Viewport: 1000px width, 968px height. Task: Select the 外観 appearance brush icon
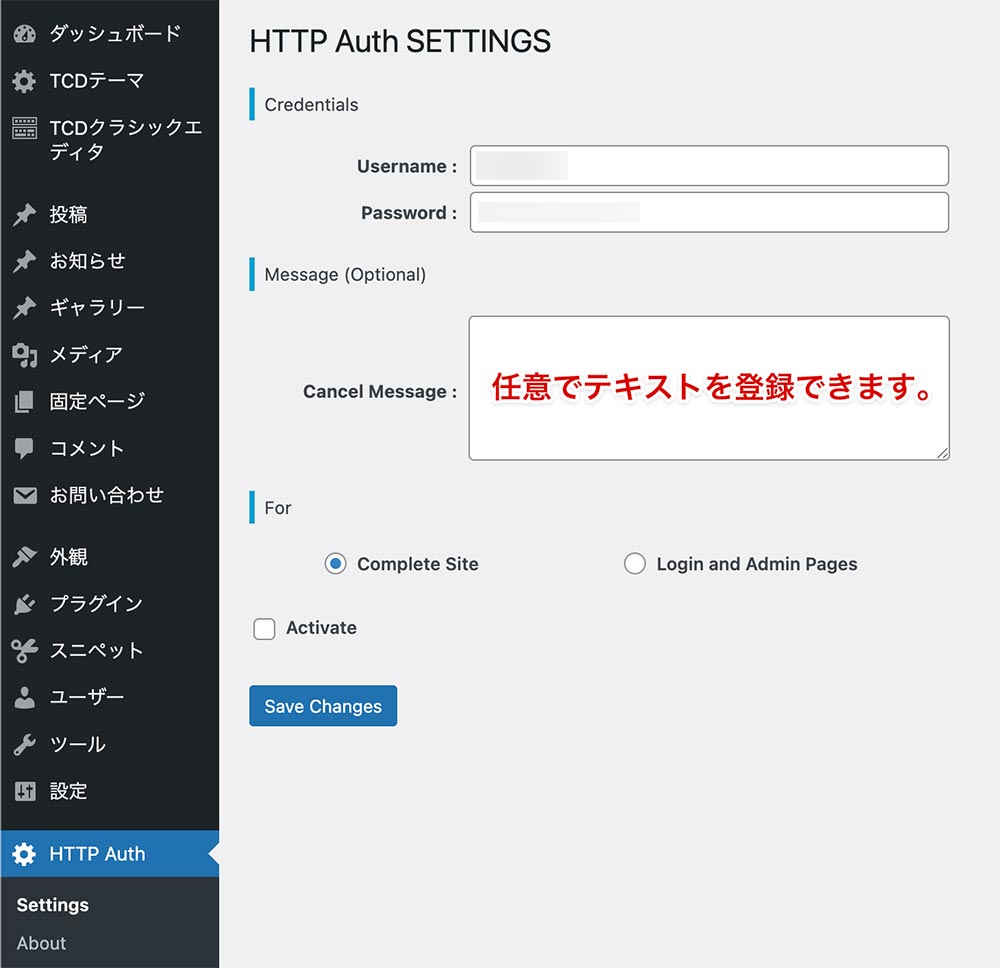[23, 557]
